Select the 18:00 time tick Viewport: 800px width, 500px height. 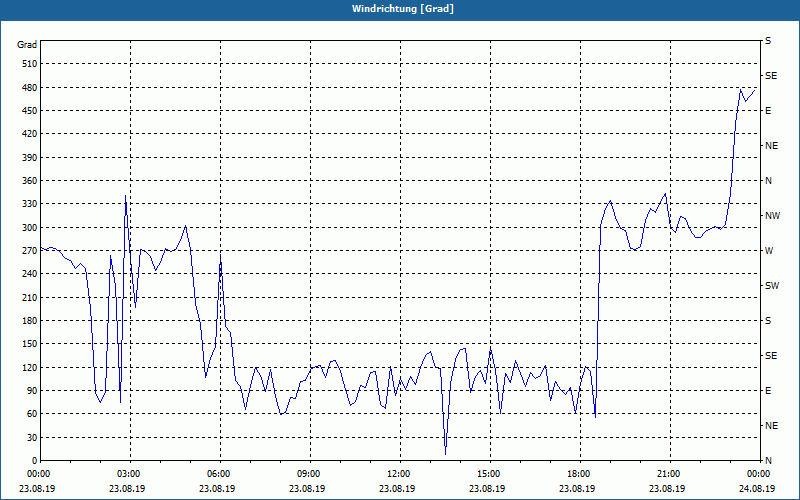point(578,473)
